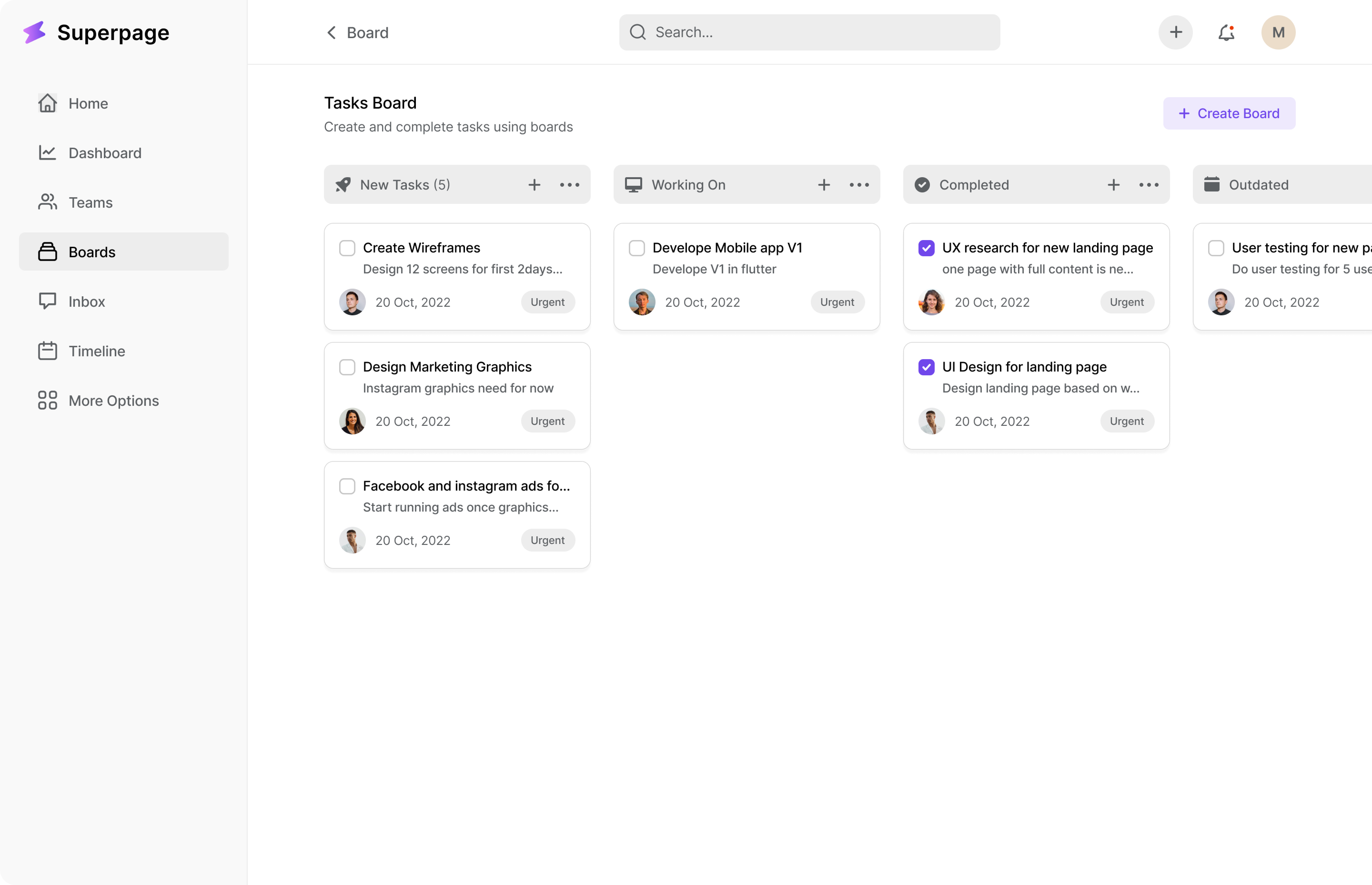Open Working On column three-dot menu
1372x885 pixels.
(859, 185)
